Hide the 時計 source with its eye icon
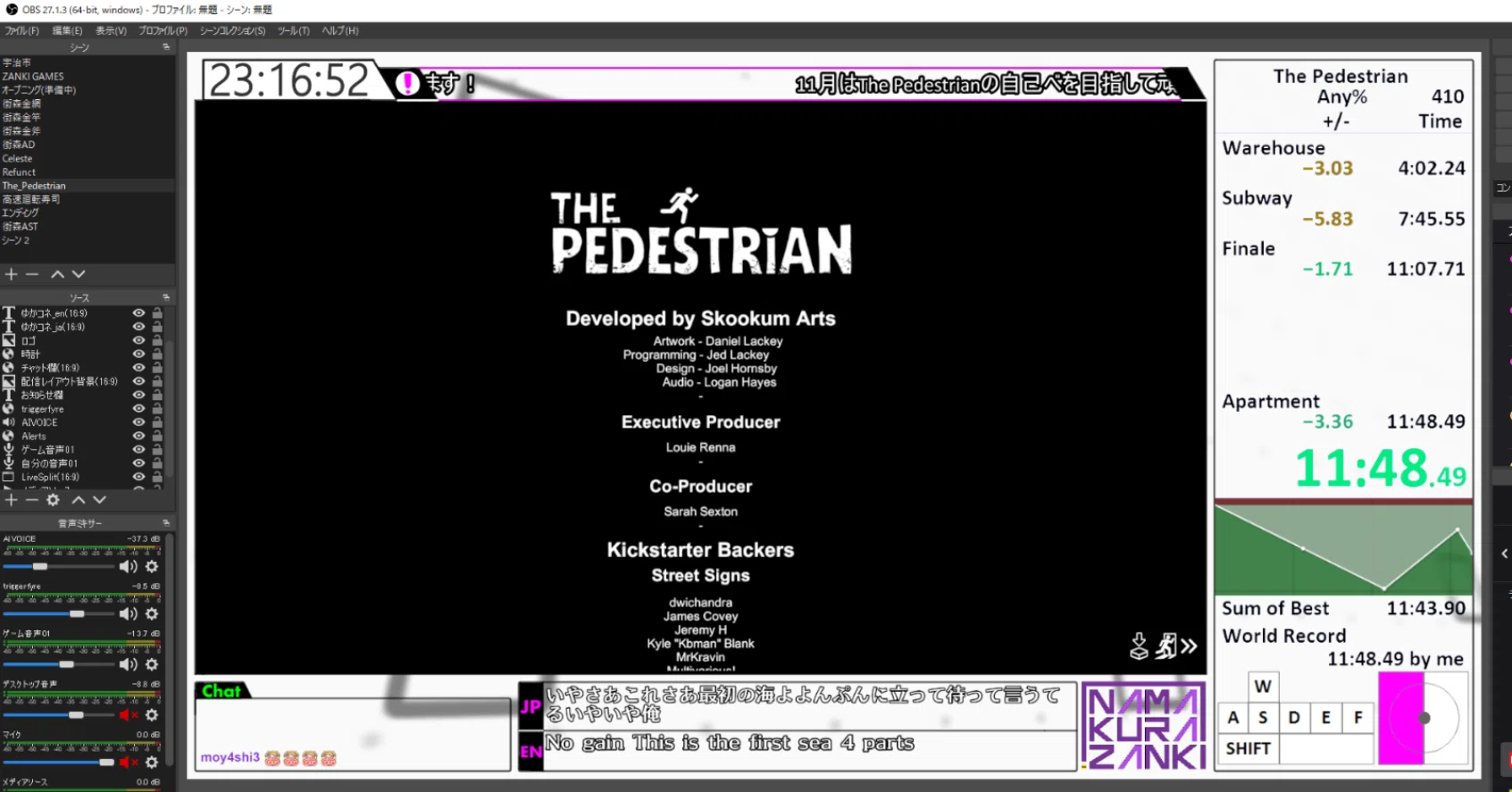Viewport: 1512px width, 792px height. (138, 354)
